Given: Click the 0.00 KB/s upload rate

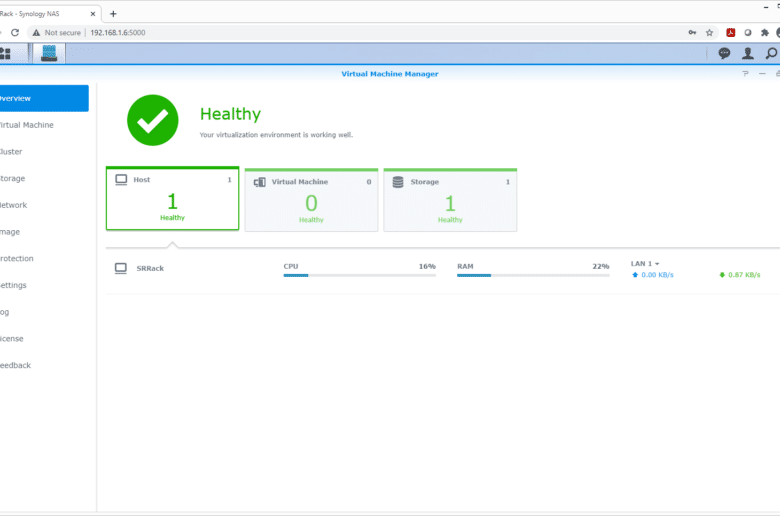Looking at the screenshot, I should point(657,275).
